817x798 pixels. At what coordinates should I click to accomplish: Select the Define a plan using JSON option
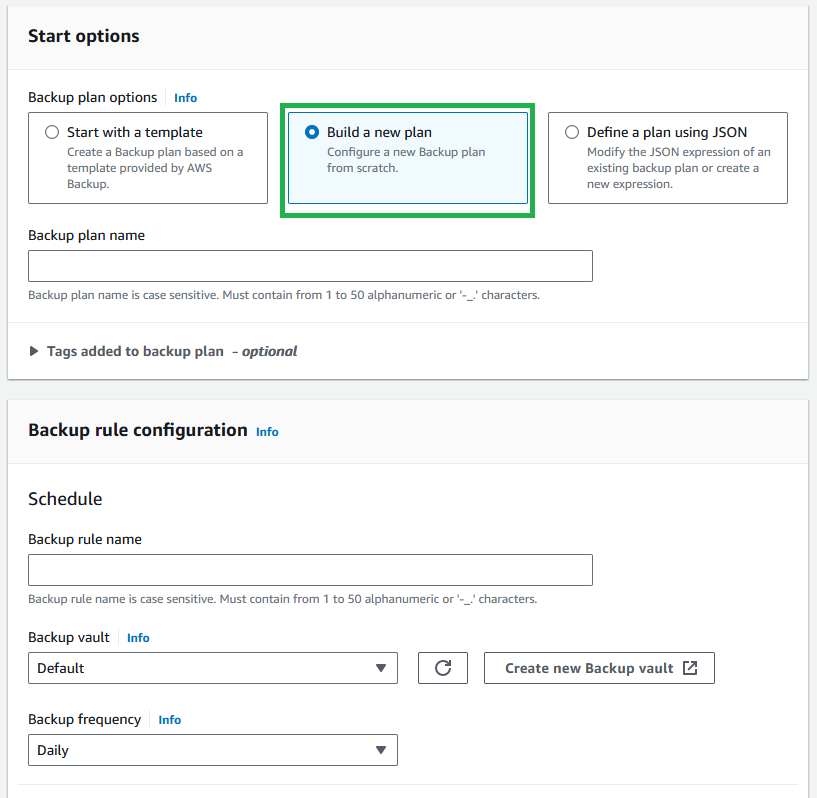[x=571, y=131]
